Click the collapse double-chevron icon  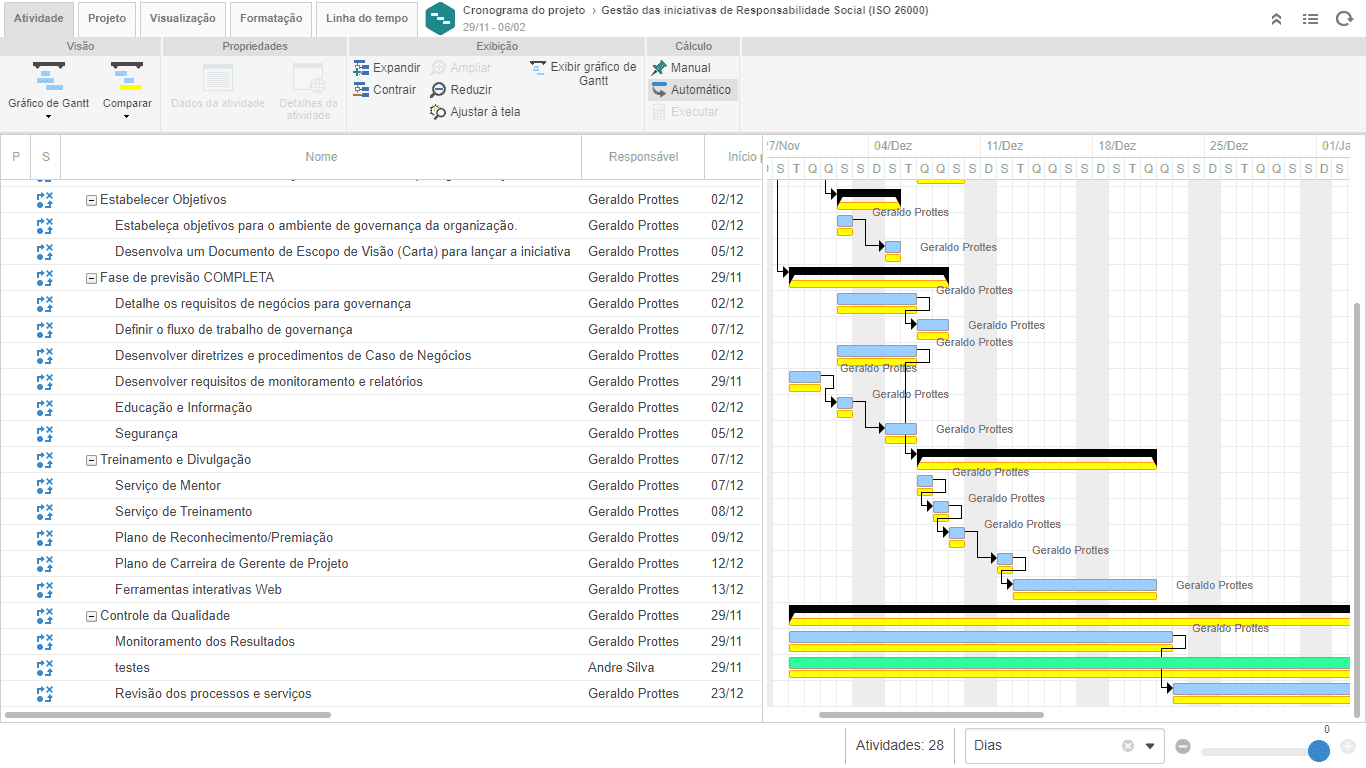click(x=1277, y=18)
